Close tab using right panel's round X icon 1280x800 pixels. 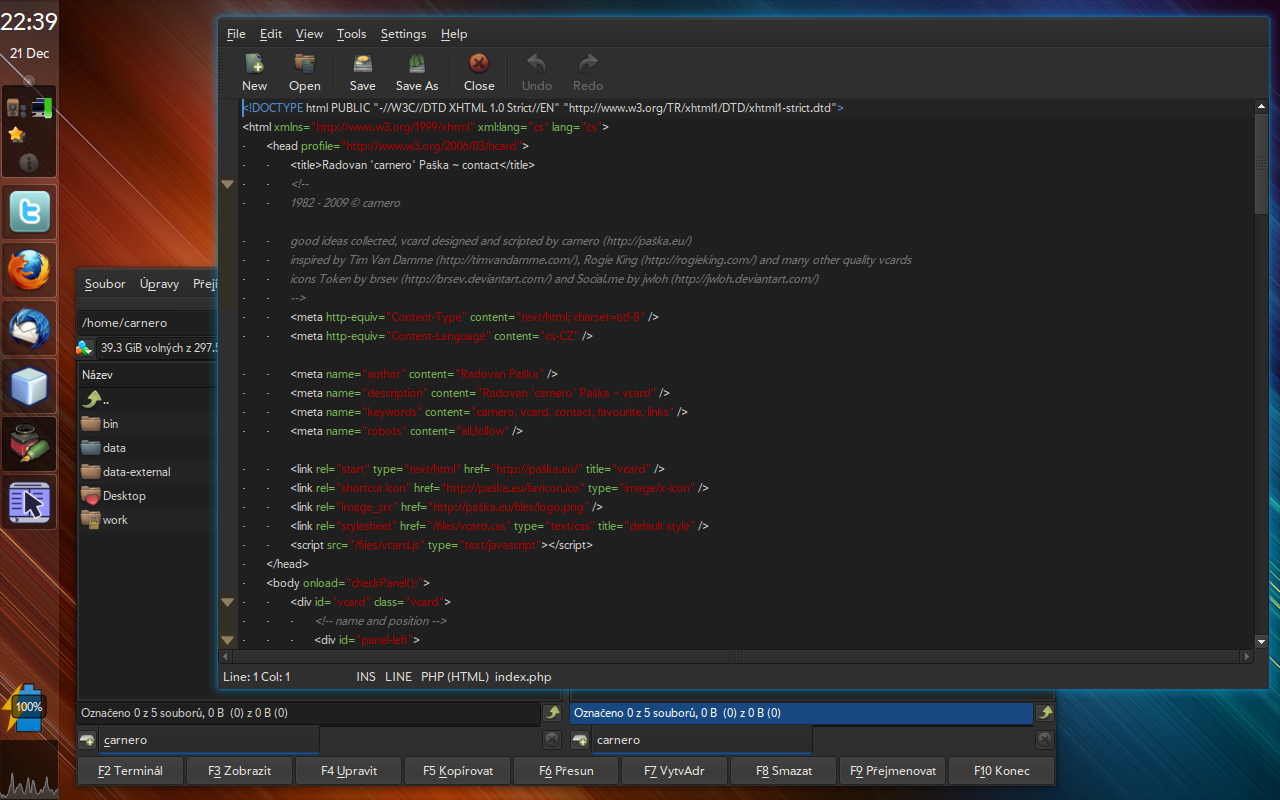pyautogui.click(x=1045, y=740)
